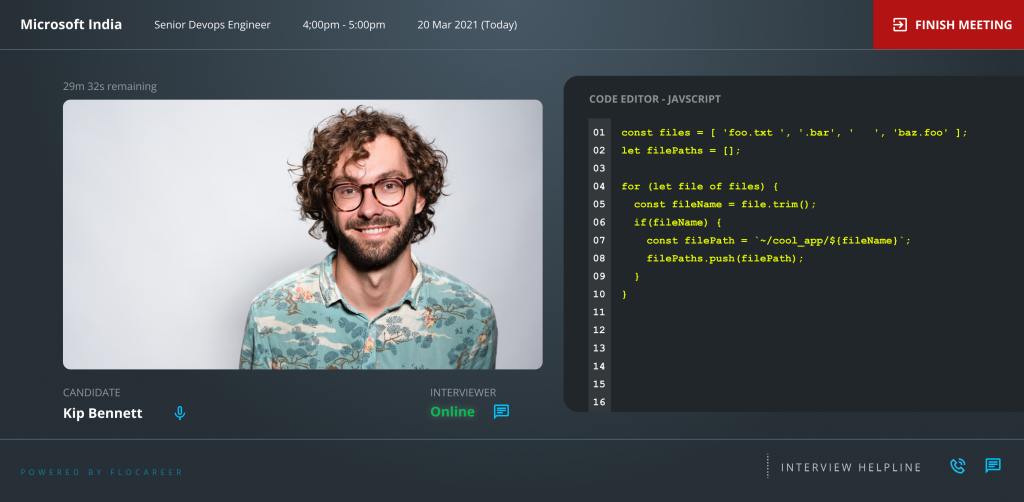Viewport: 1024px width, 502px height.
Task: Call the interview helpline phone icon
Action: (x=957, y=466)
